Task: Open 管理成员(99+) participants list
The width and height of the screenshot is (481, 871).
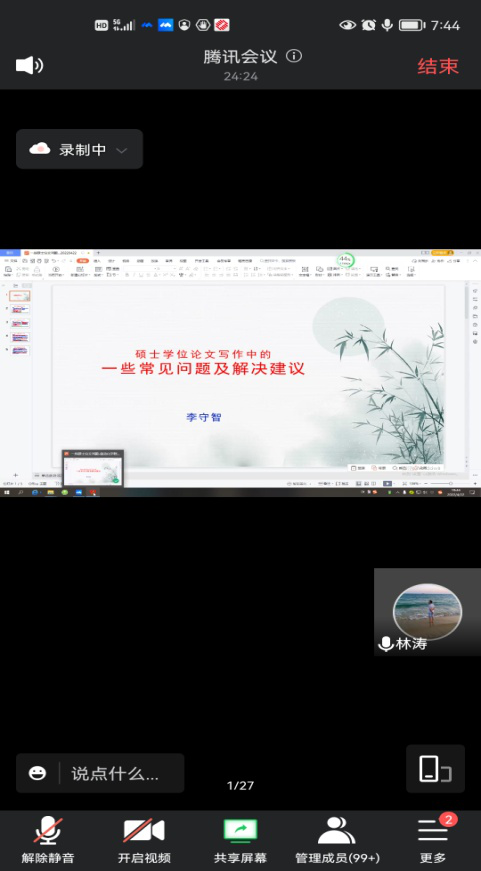Action: pos(337,840)
